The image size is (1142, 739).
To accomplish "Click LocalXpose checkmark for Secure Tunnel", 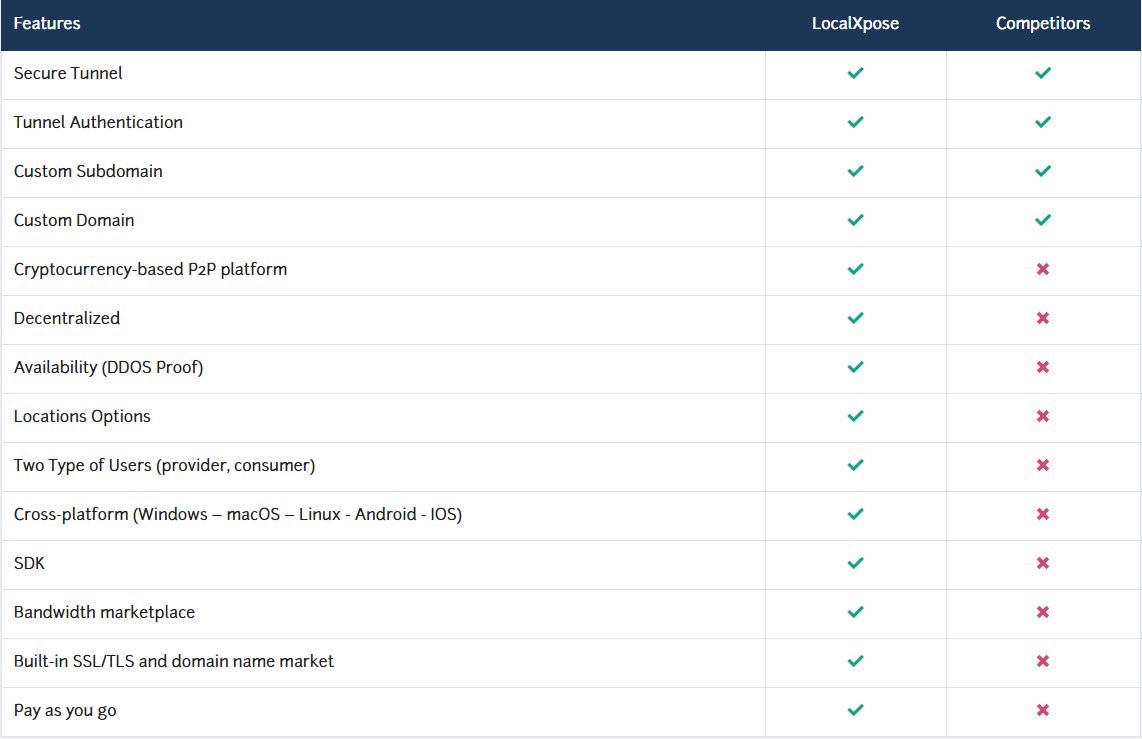I will click(855, 74).
